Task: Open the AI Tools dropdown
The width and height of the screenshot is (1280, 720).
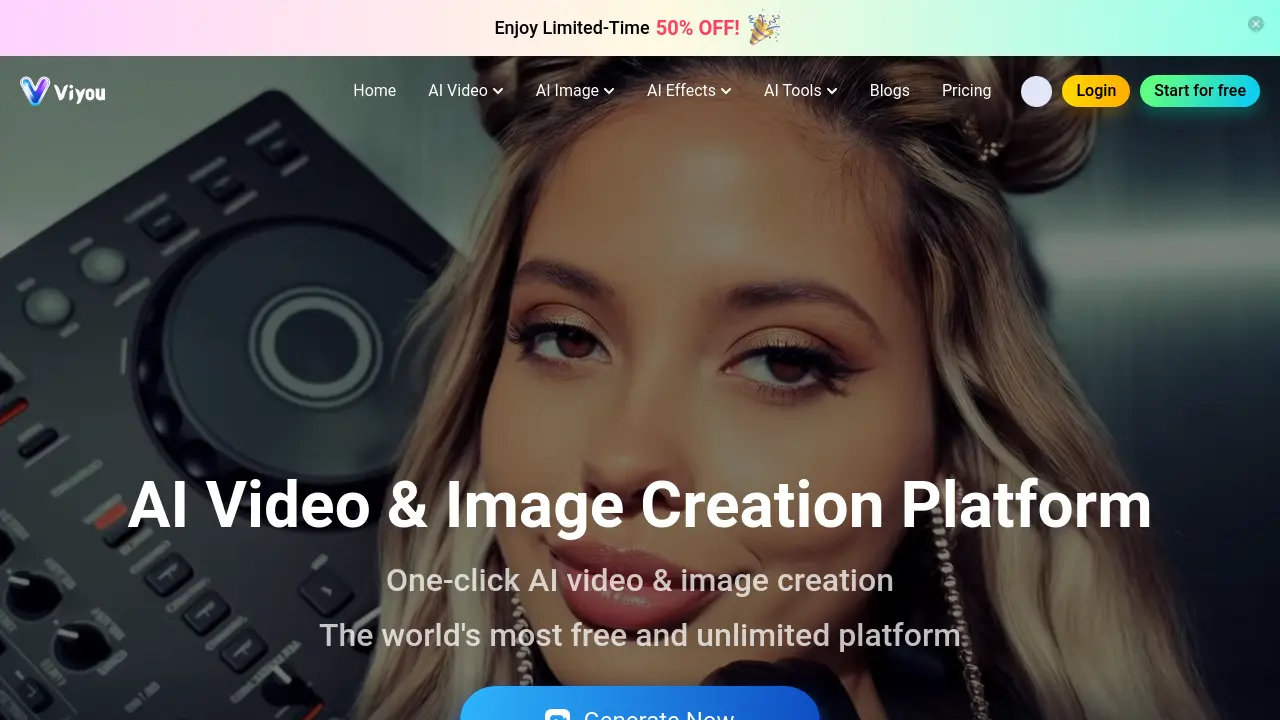Action: point(800,91)
